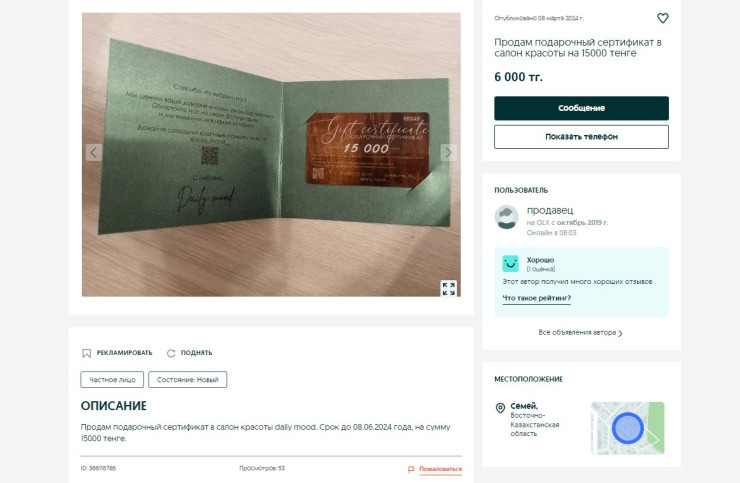740x483 pixels.
Task: Add listing to favorites with heart icon
Action: 663,18
